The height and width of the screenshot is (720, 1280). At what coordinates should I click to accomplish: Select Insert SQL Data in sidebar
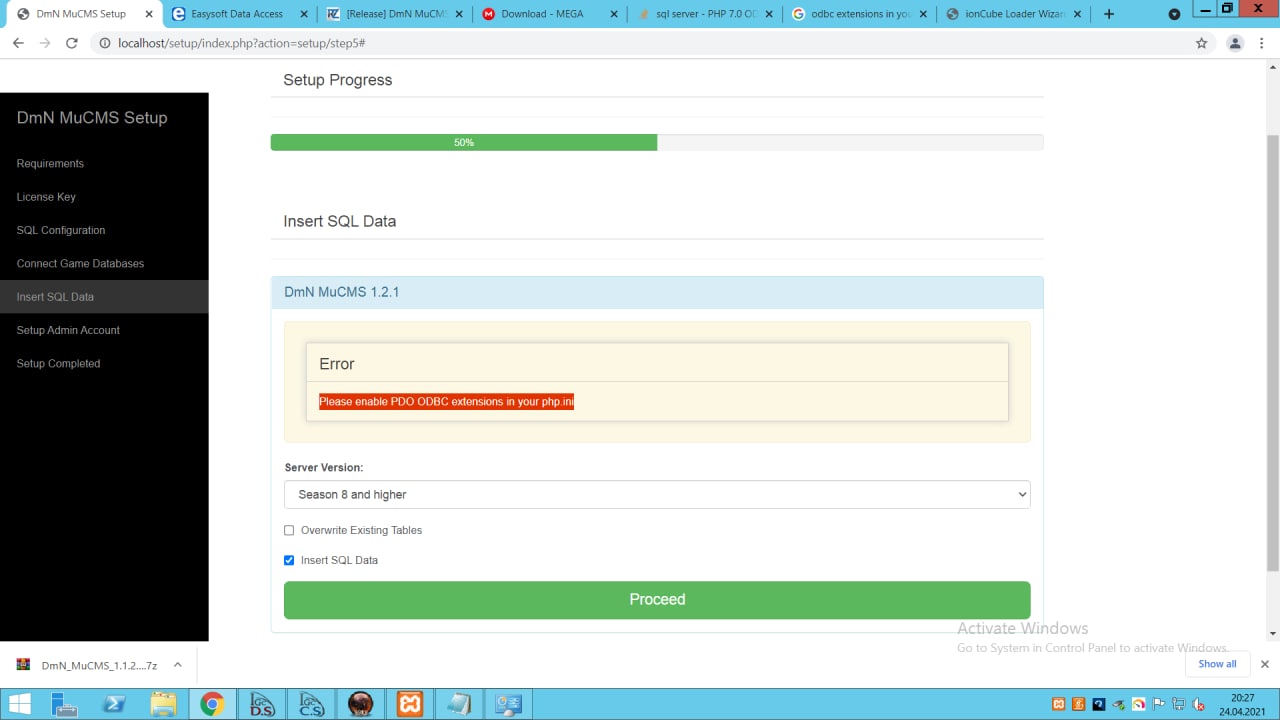point(104,297)
